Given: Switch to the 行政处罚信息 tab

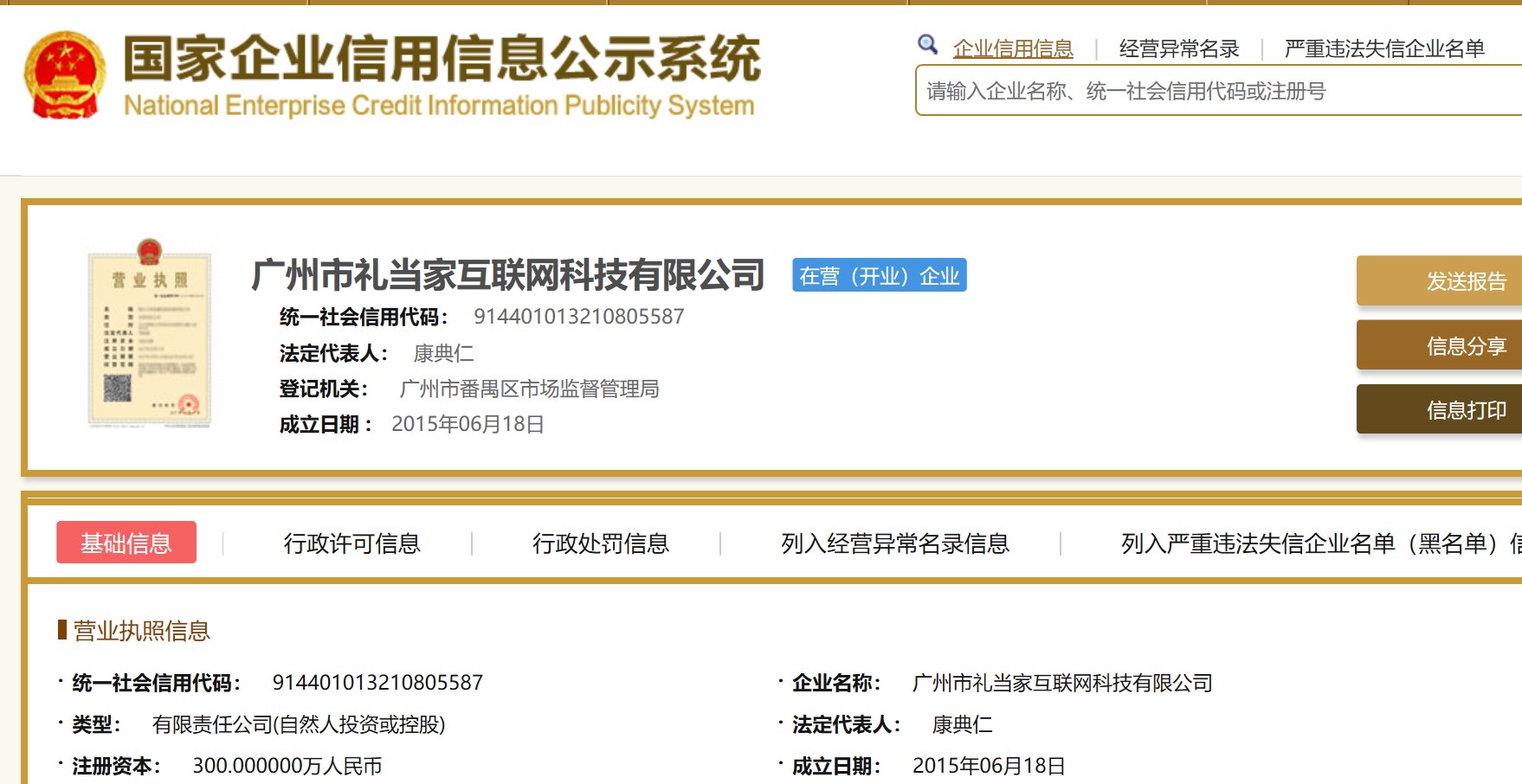Looking at the screenshot, I should [603, 543].
